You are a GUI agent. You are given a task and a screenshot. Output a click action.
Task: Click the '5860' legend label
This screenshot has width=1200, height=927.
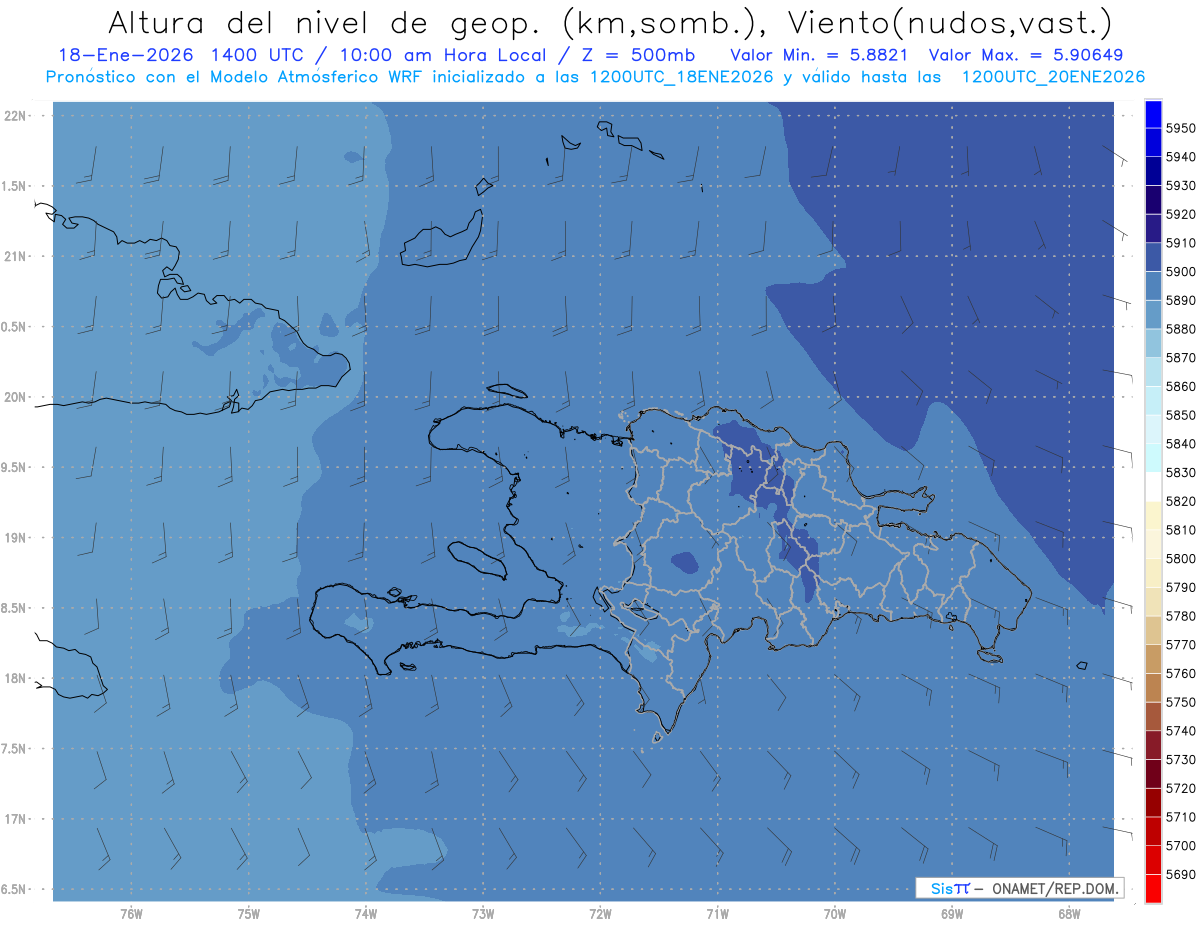coord(1180,386)
